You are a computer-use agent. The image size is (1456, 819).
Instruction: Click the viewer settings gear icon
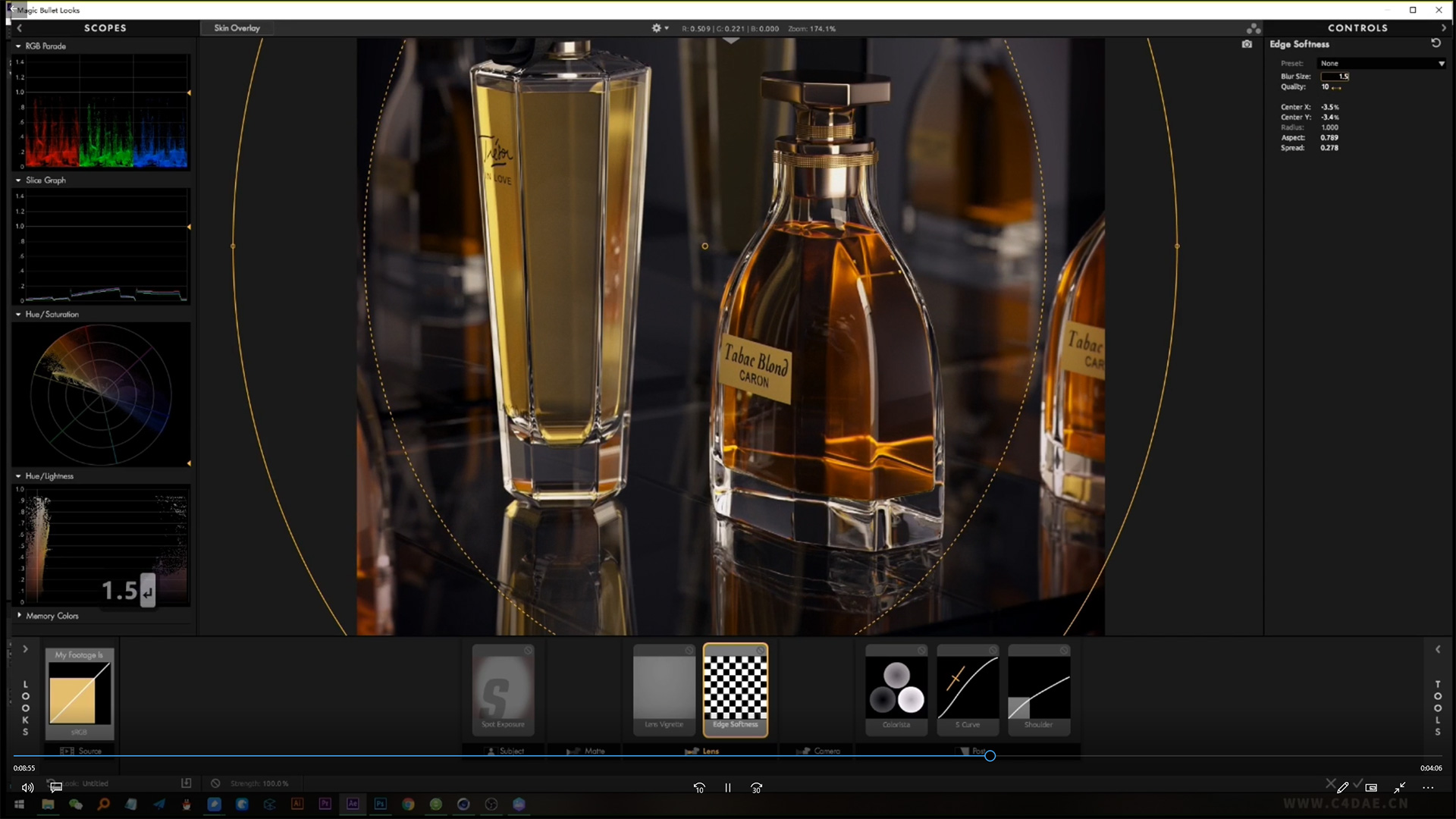click(657, 28)
